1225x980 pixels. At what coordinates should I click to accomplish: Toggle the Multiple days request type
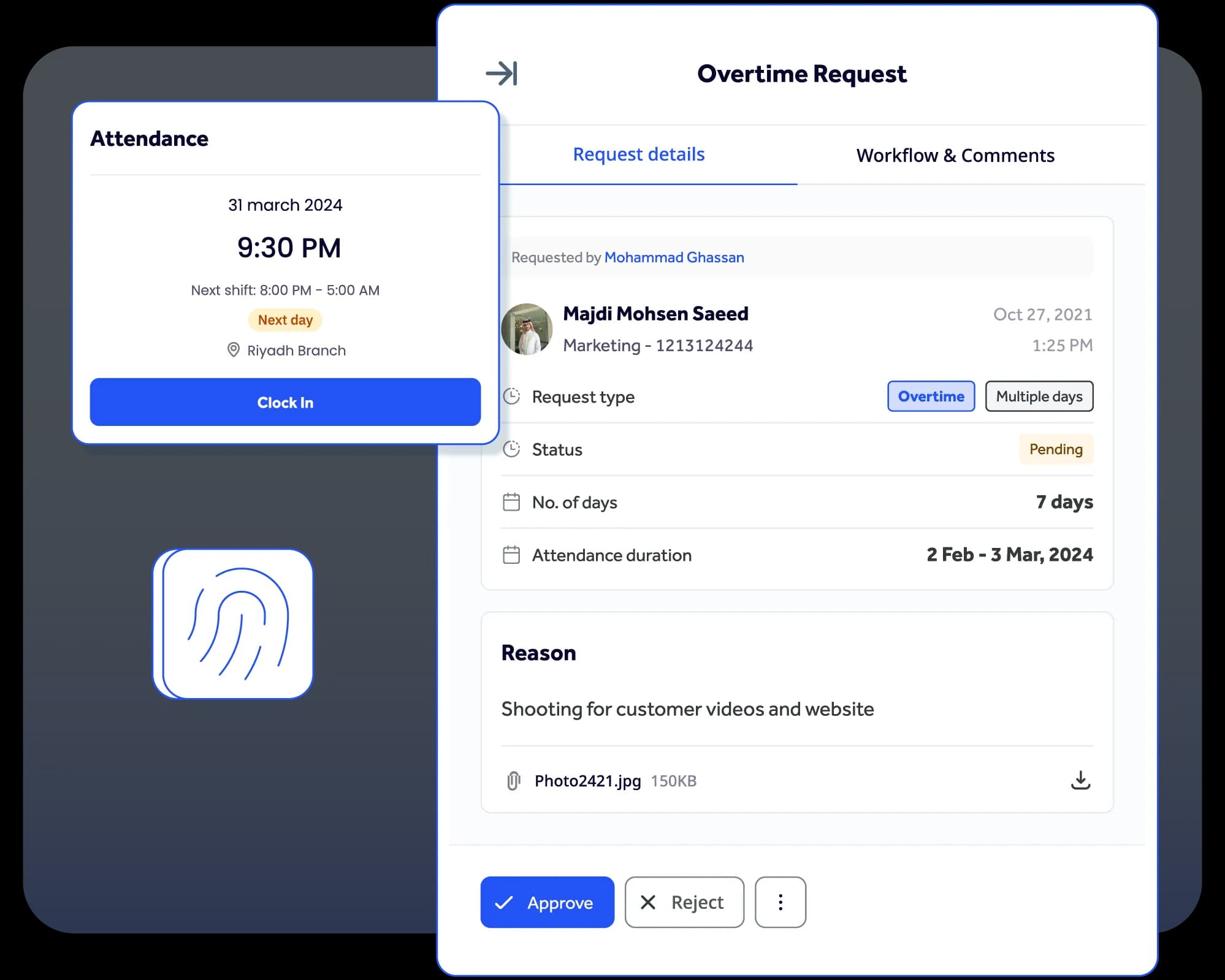[x=1039, y=396]
